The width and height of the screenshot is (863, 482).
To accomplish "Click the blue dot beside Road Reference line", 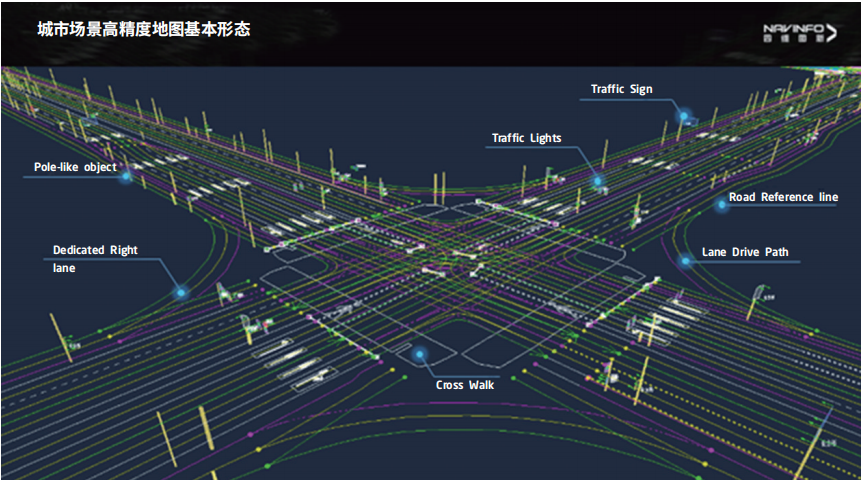I will click(720, 204).
